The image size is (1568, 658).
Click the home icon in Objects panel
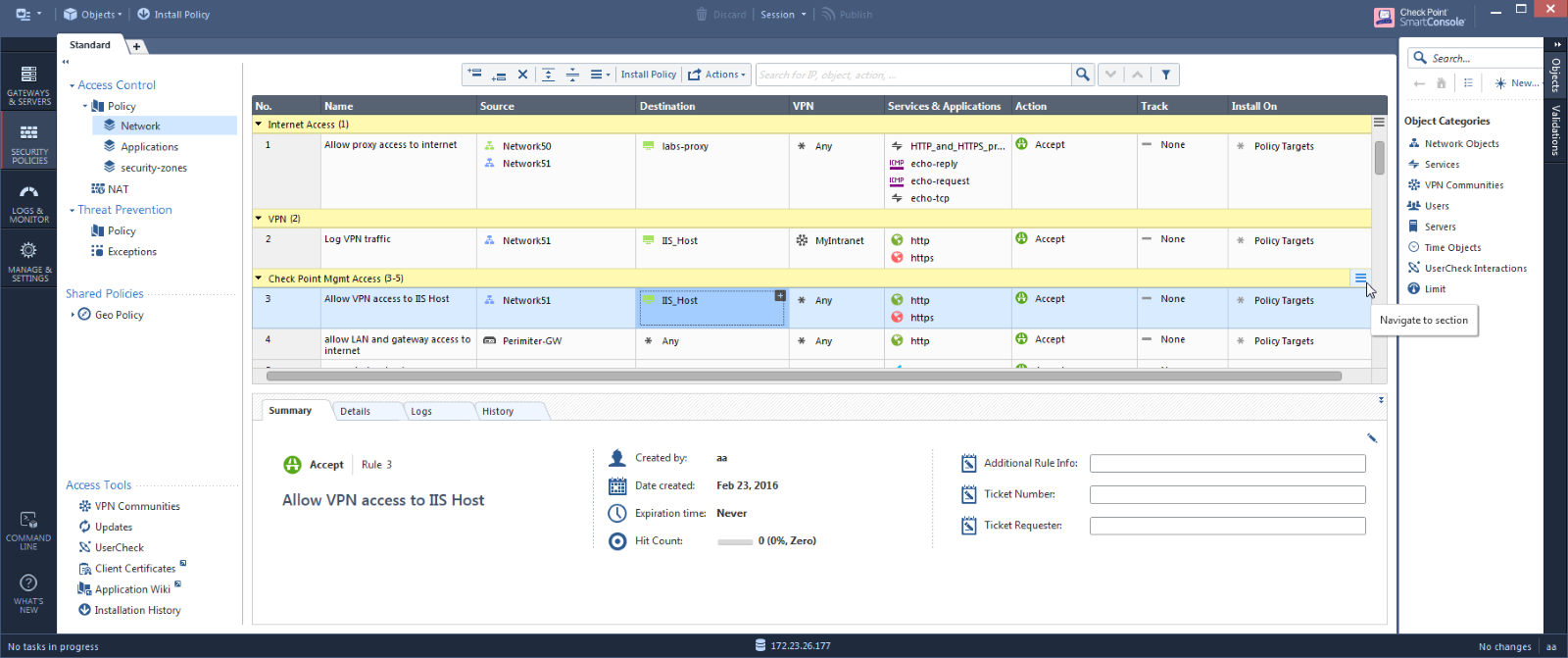coord(1442,83)
